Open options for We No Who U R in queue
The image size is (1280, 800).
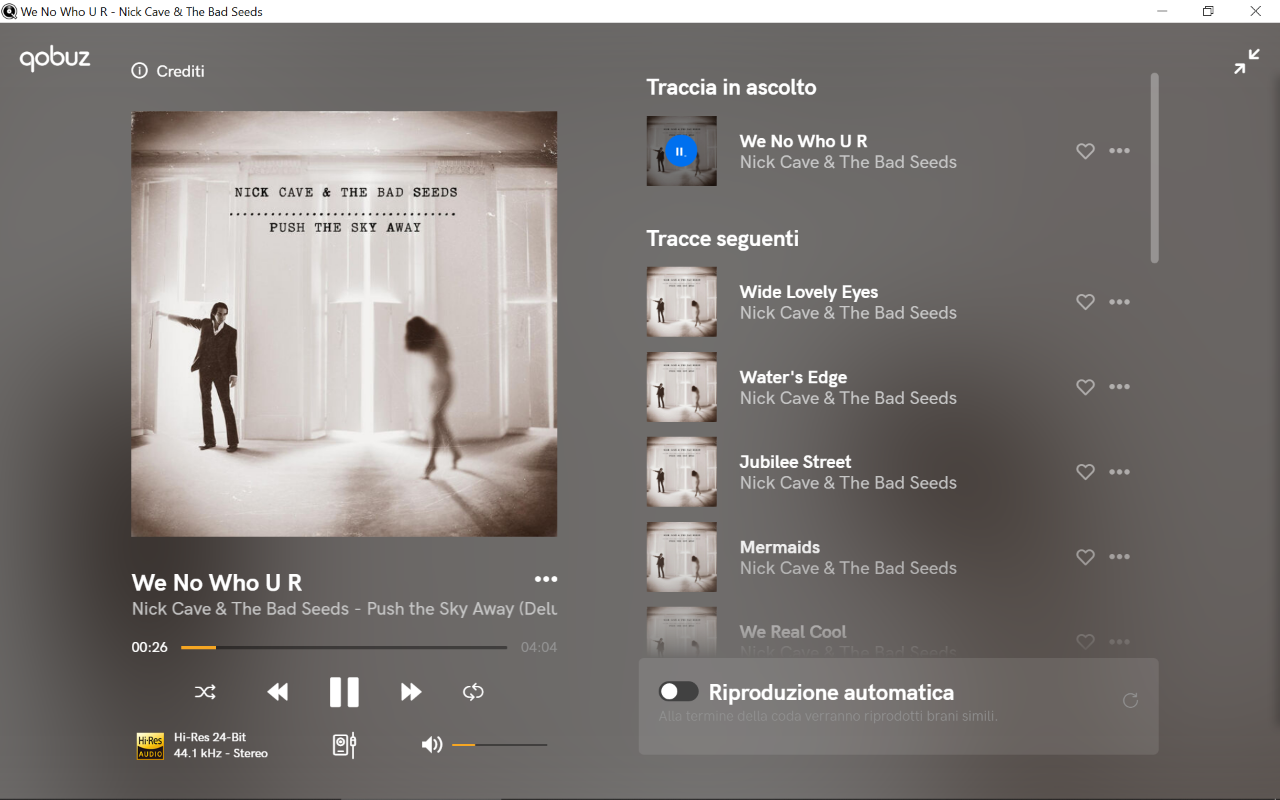[x=1120, y=151]
